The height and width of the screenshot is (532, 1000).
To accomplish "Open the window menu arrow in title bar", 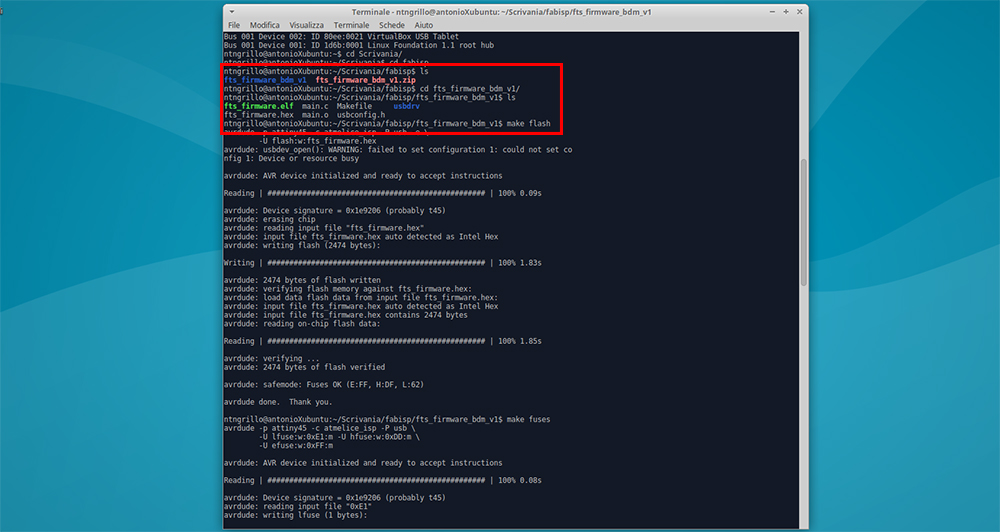I will (232, 11).
